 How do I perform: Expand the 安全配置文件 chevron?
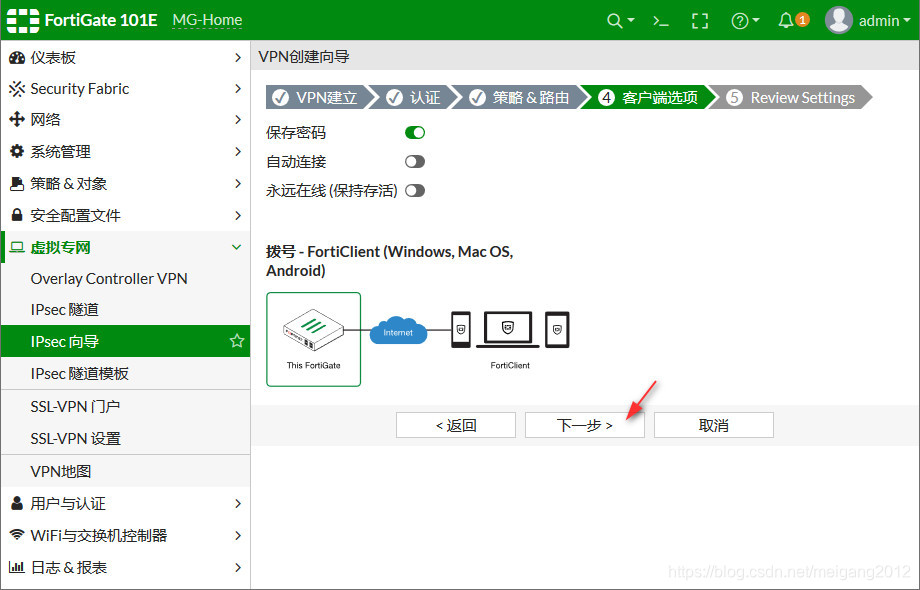click(238, 215)
